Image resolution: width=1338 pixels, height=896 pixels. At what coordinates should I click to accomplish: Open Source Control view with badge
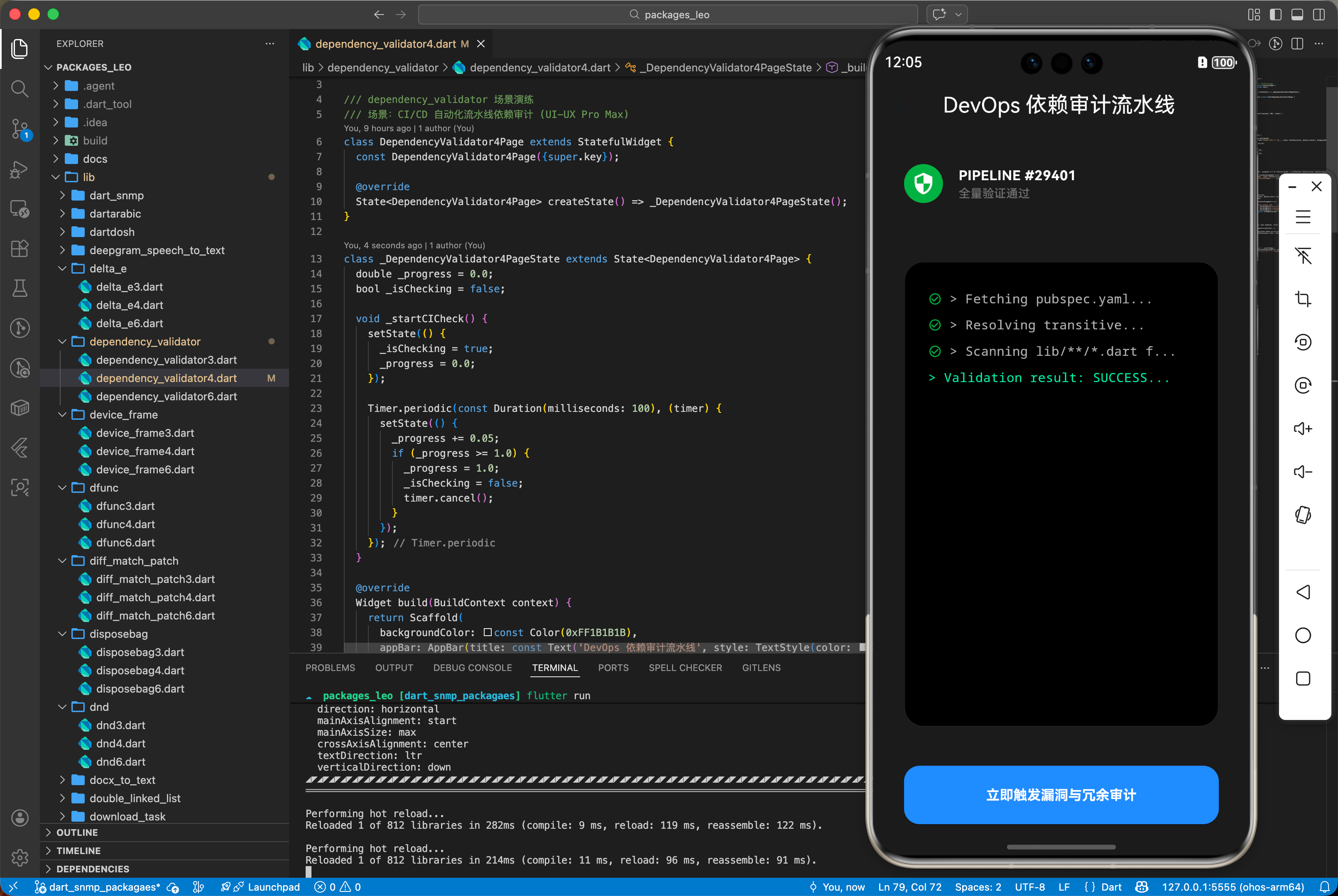pos(20,129)
